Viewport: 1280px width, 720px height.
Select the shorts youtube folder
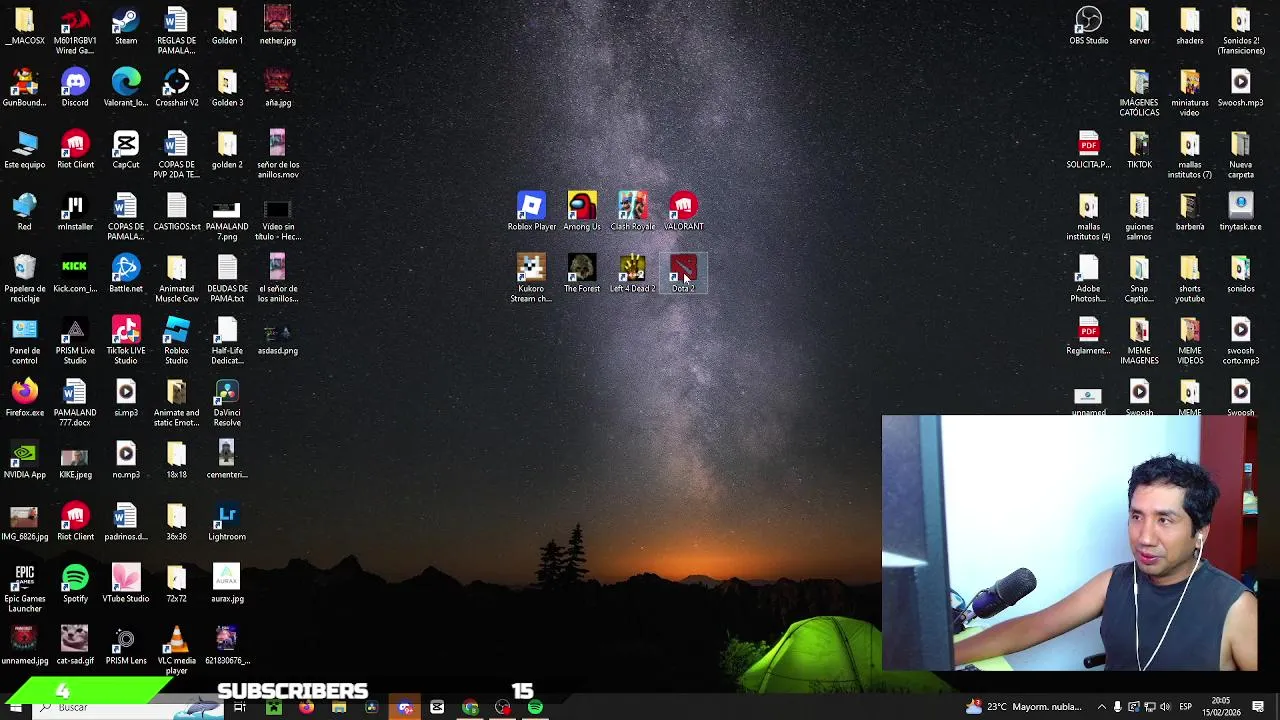click(1190, 279)
